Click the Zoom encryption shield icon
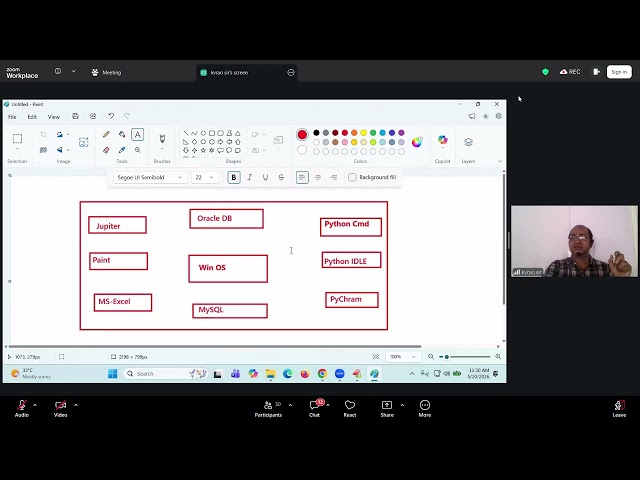Screen dimensions: 640x480 tap(545, 72)
